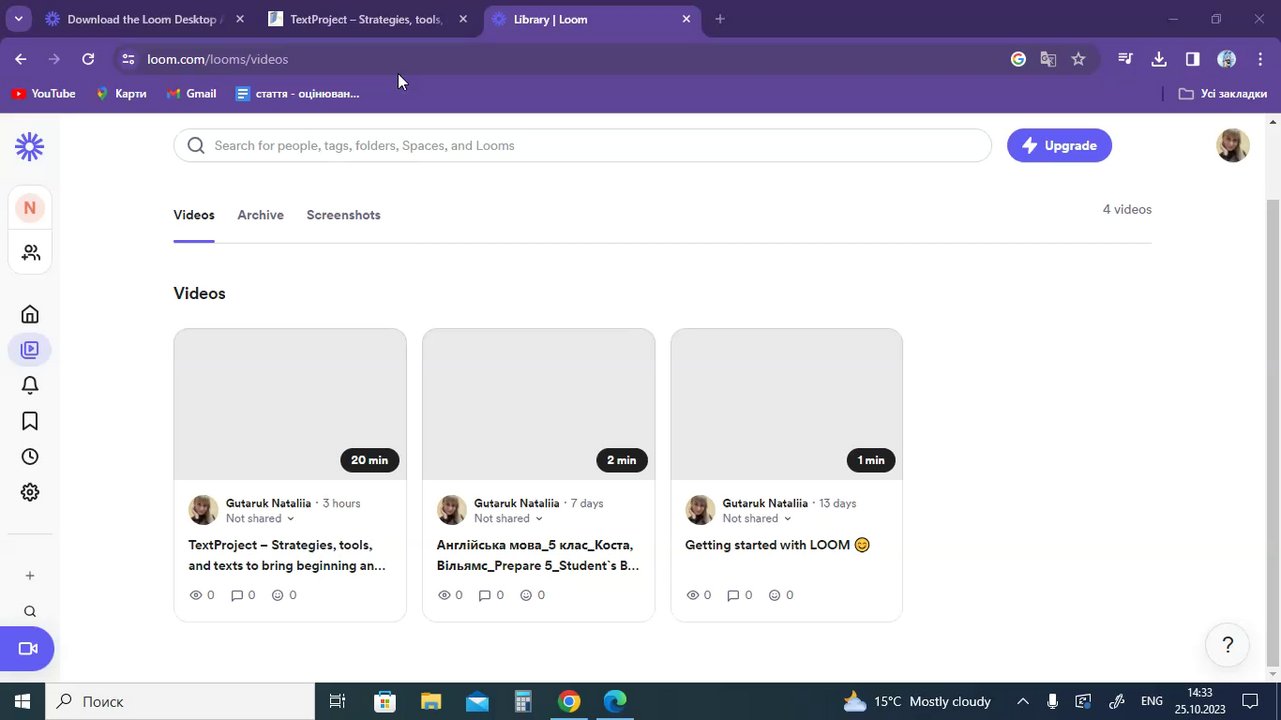Click views eye icon on the TextProject video
The image size is (1281, 720).
point(196,595)
